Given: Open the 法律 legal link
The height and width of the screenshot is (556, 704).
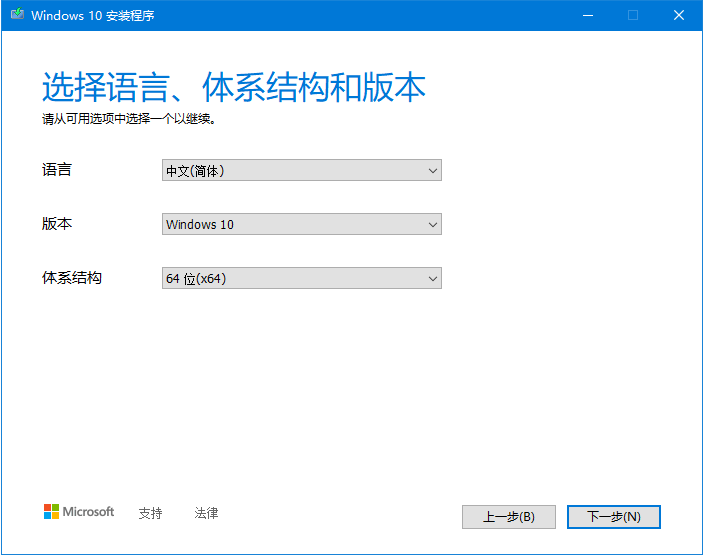Looking at the screenshot, I should 206,513.
